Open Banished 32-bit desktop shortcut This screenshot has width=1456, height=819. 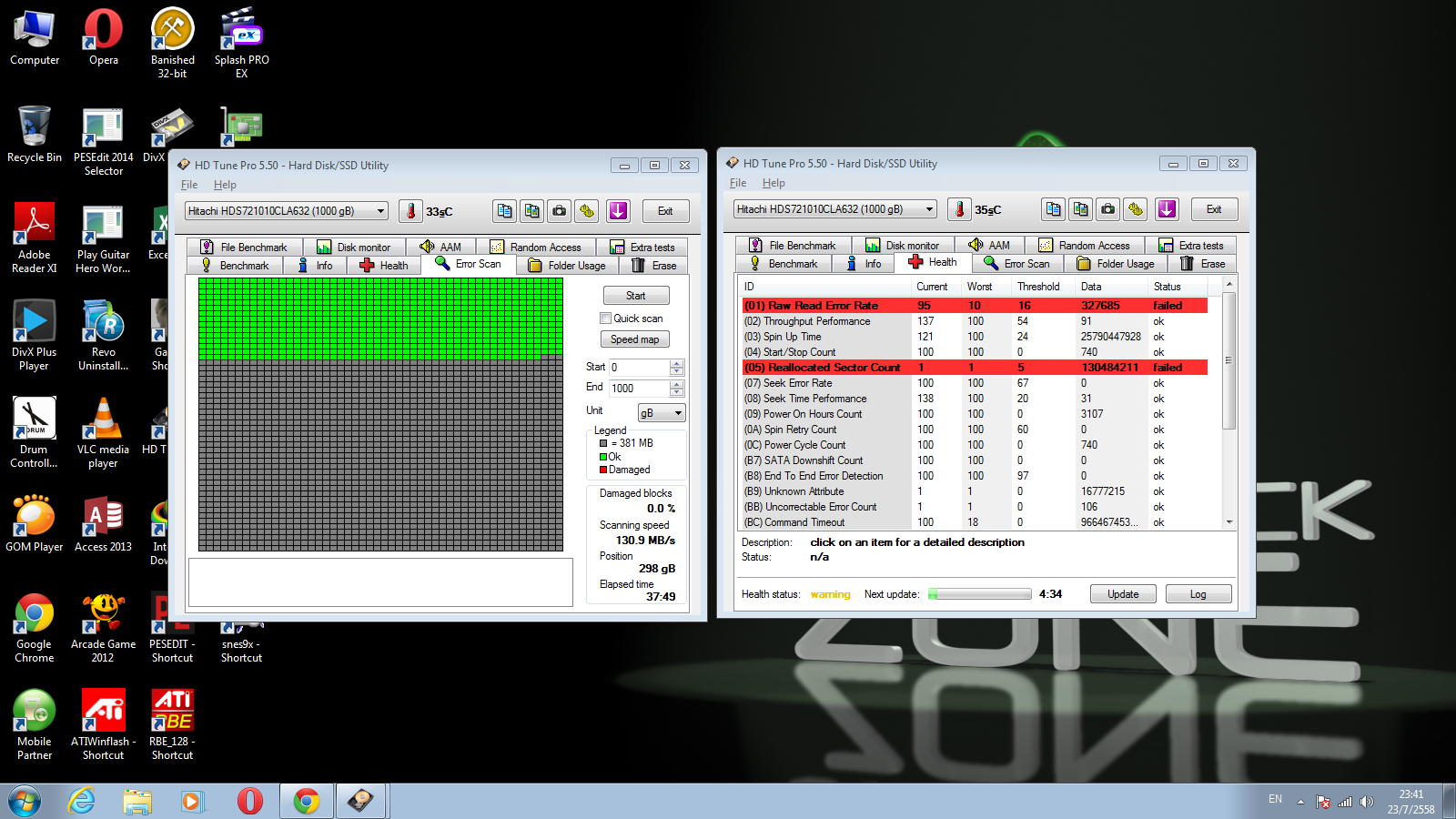[x=172, y=43]
